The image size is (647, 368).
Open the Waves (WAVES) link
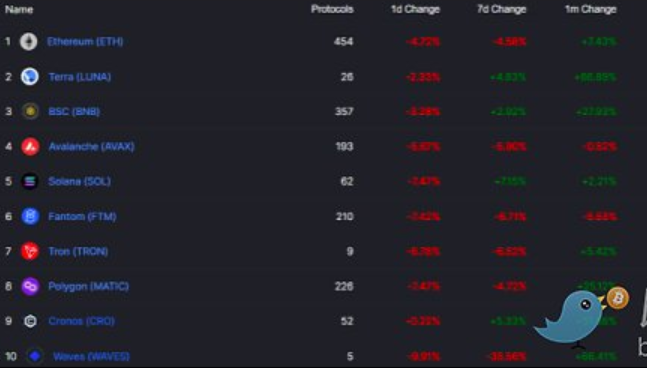pos(91,356)
